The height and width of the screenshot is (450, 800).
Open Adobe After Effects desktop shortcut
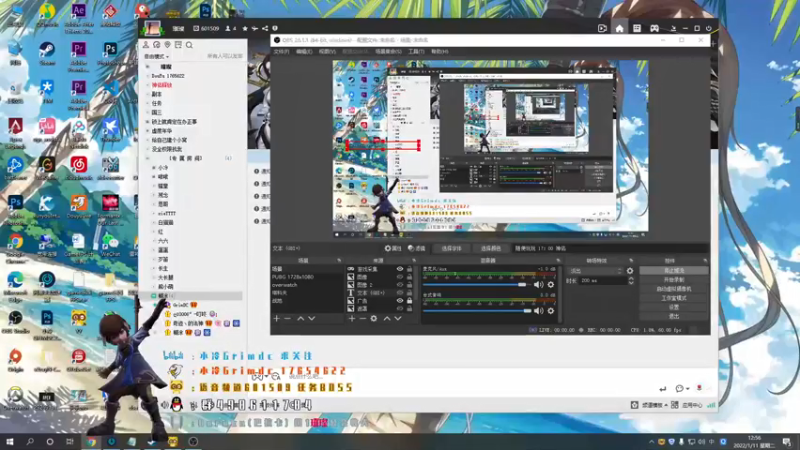[79, 18]
